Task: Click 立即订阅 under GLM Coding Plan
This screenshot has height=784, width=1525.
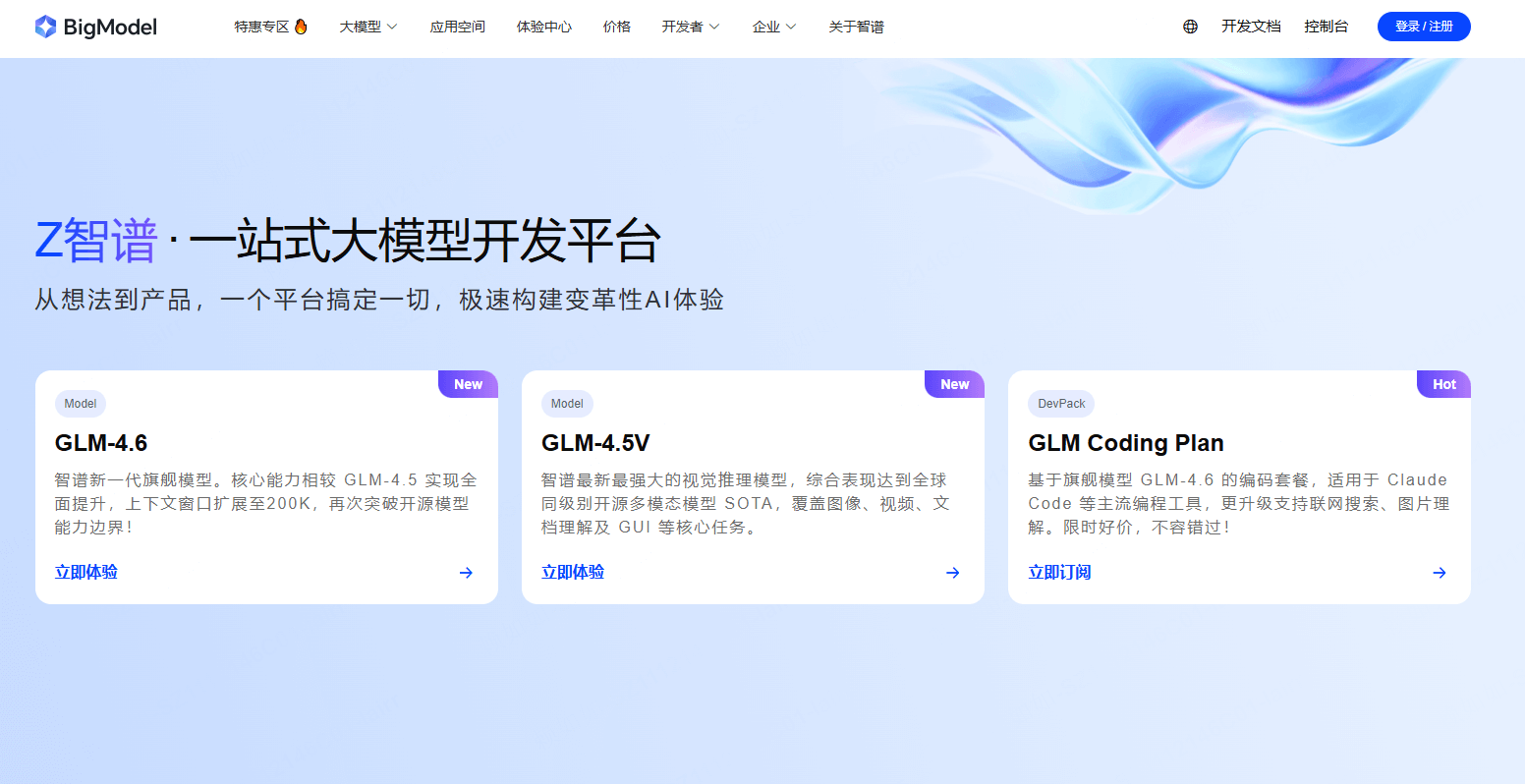Action: (1059, 573)
